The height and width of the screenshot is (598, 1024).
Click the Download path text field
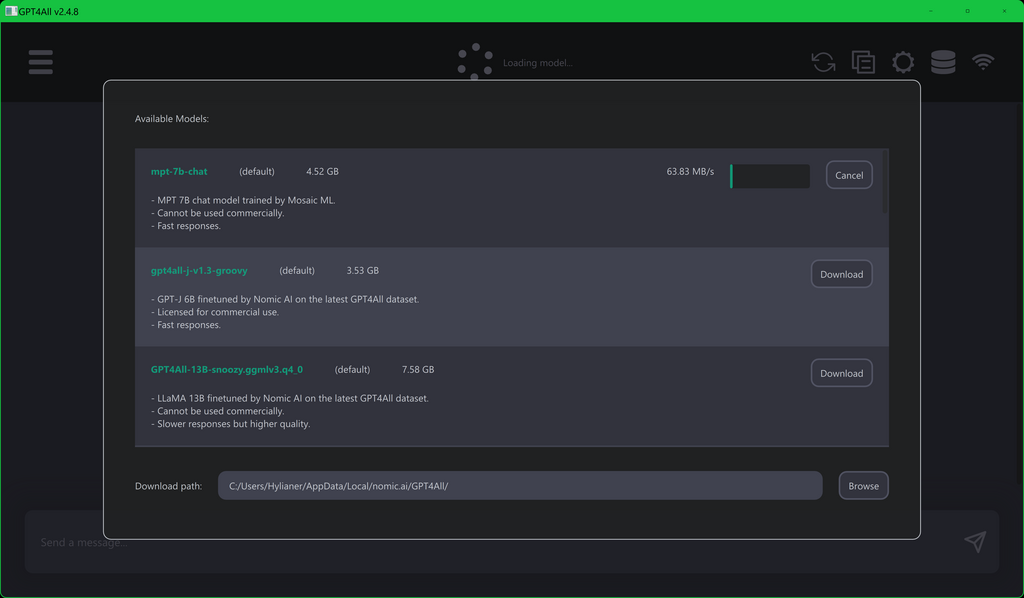pos(520,486)
